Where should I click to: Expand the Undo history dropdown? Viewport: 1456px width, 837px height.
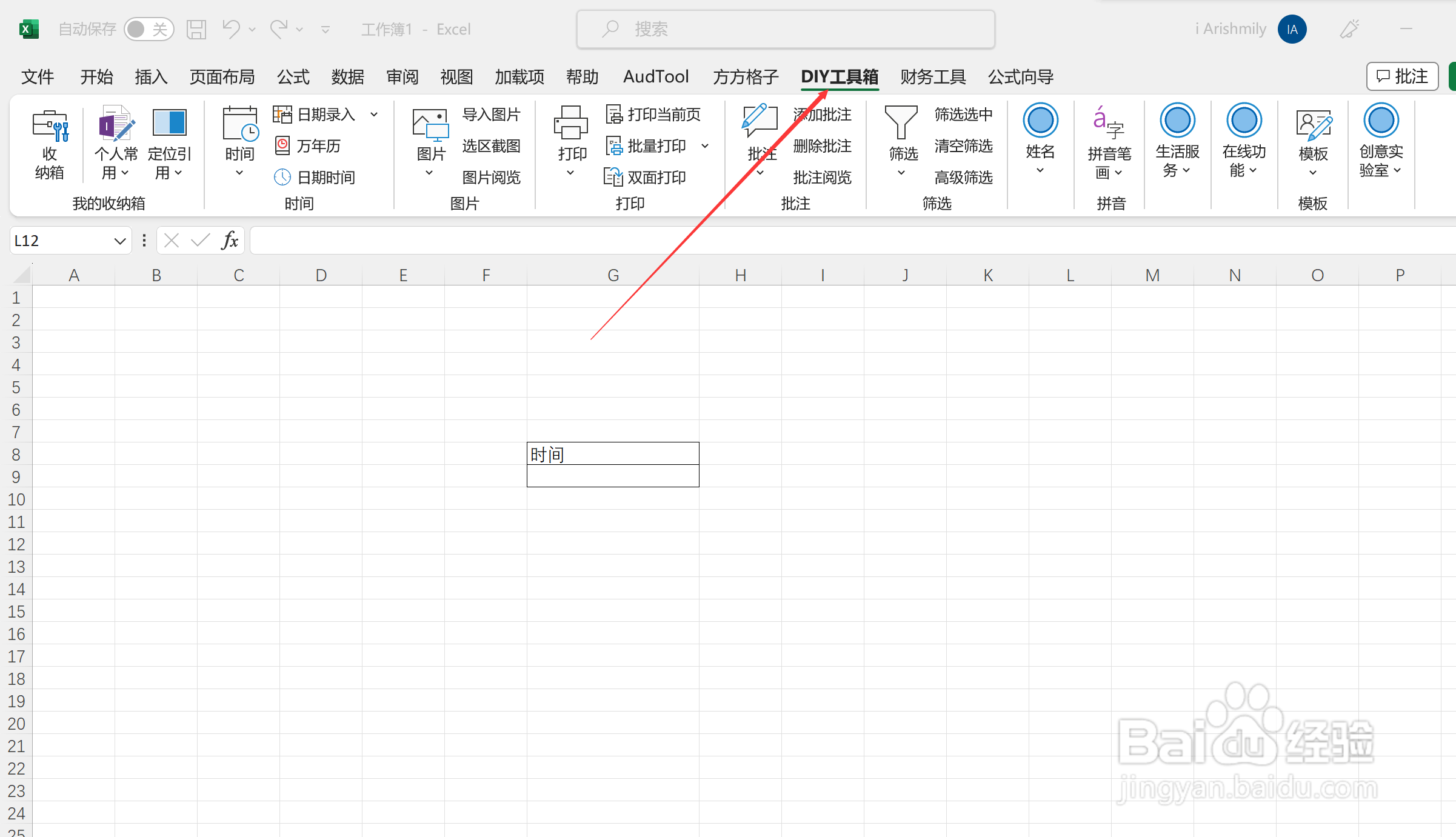click(252, 29)
